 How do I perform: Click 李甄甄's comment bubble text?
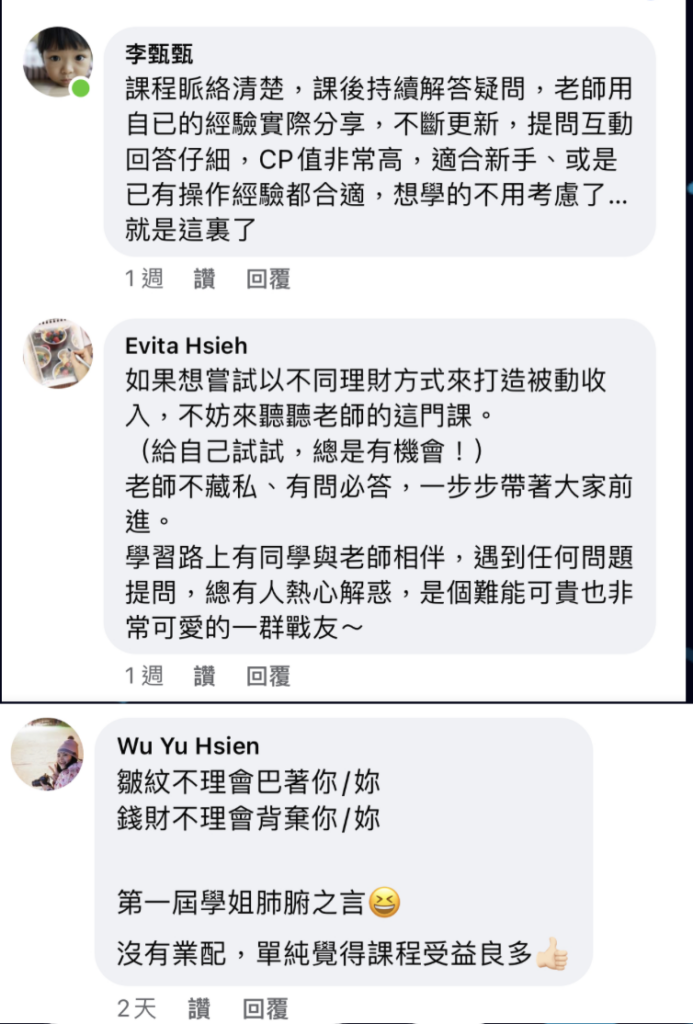pyautogui.click(x=379, y=159)
